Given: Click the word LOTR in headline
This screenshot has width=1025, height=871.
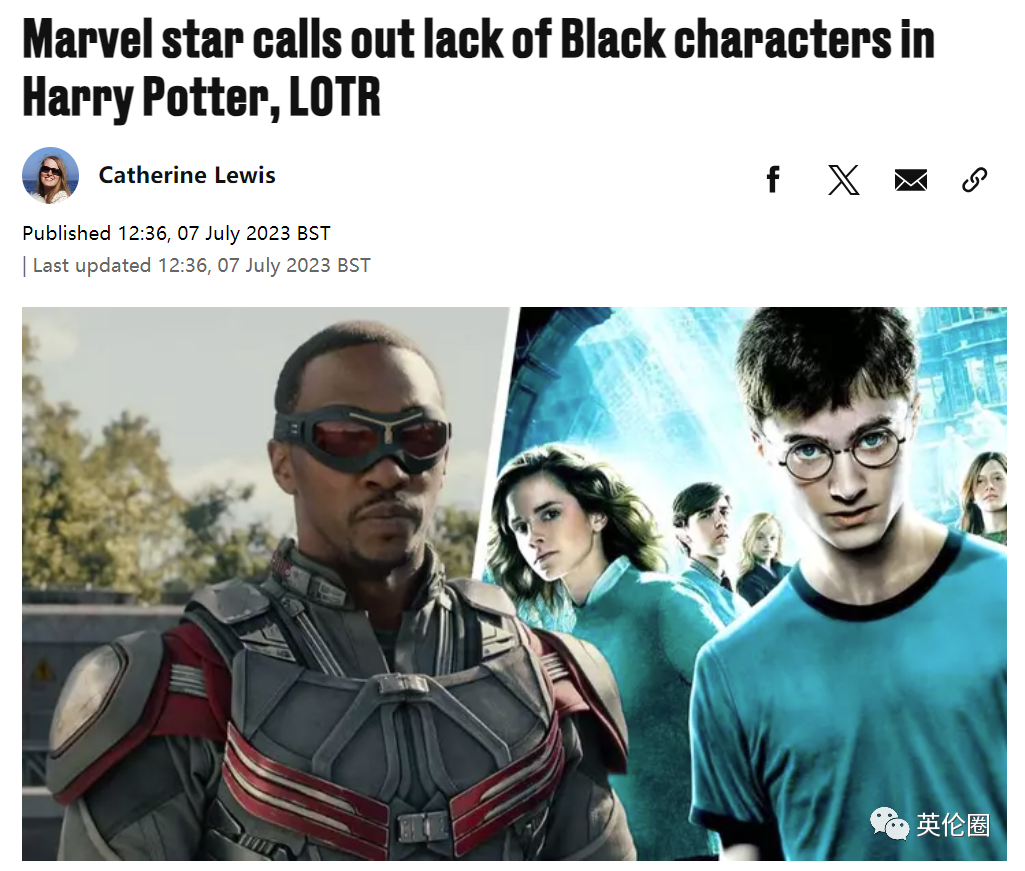Looking at the screenshot, I should [335, 97].
